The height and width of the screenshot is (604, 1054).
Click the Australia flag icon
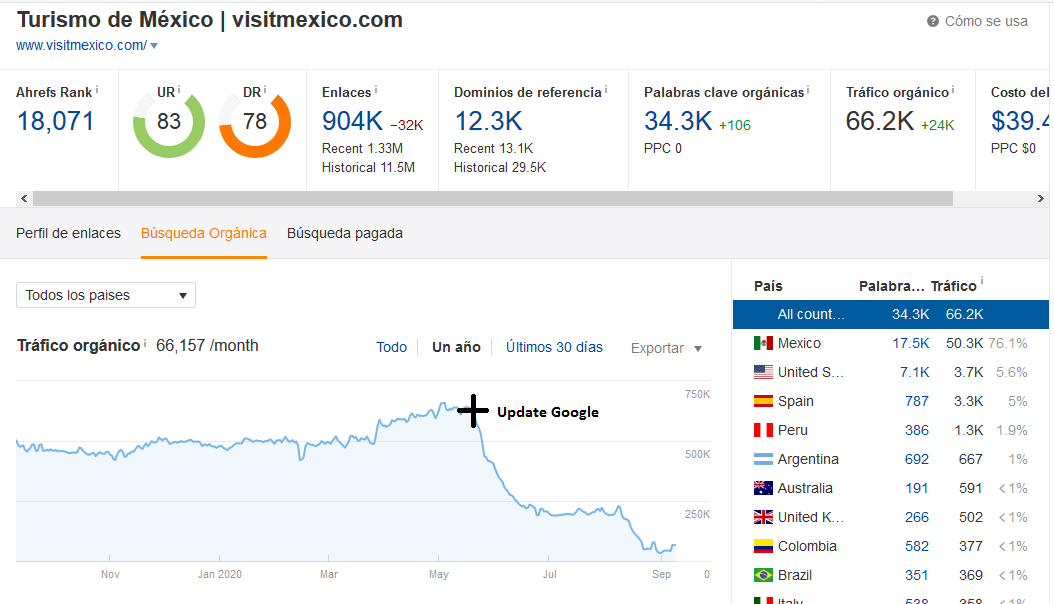pyautogui.click(x=763, y=488)
